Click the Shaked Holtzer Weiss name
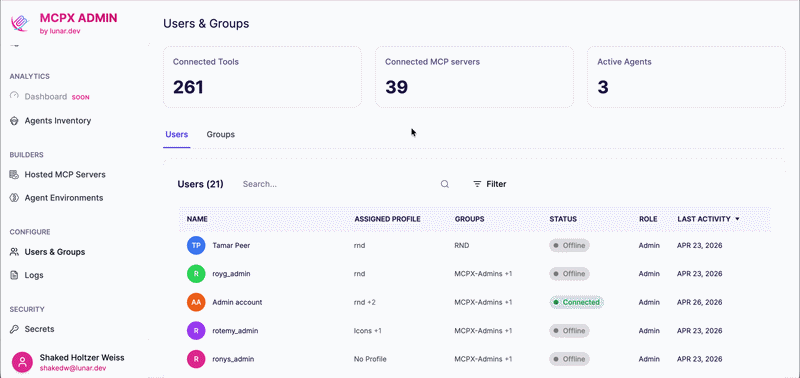This screenshot has height=378, width=800. tap(82, 358)
